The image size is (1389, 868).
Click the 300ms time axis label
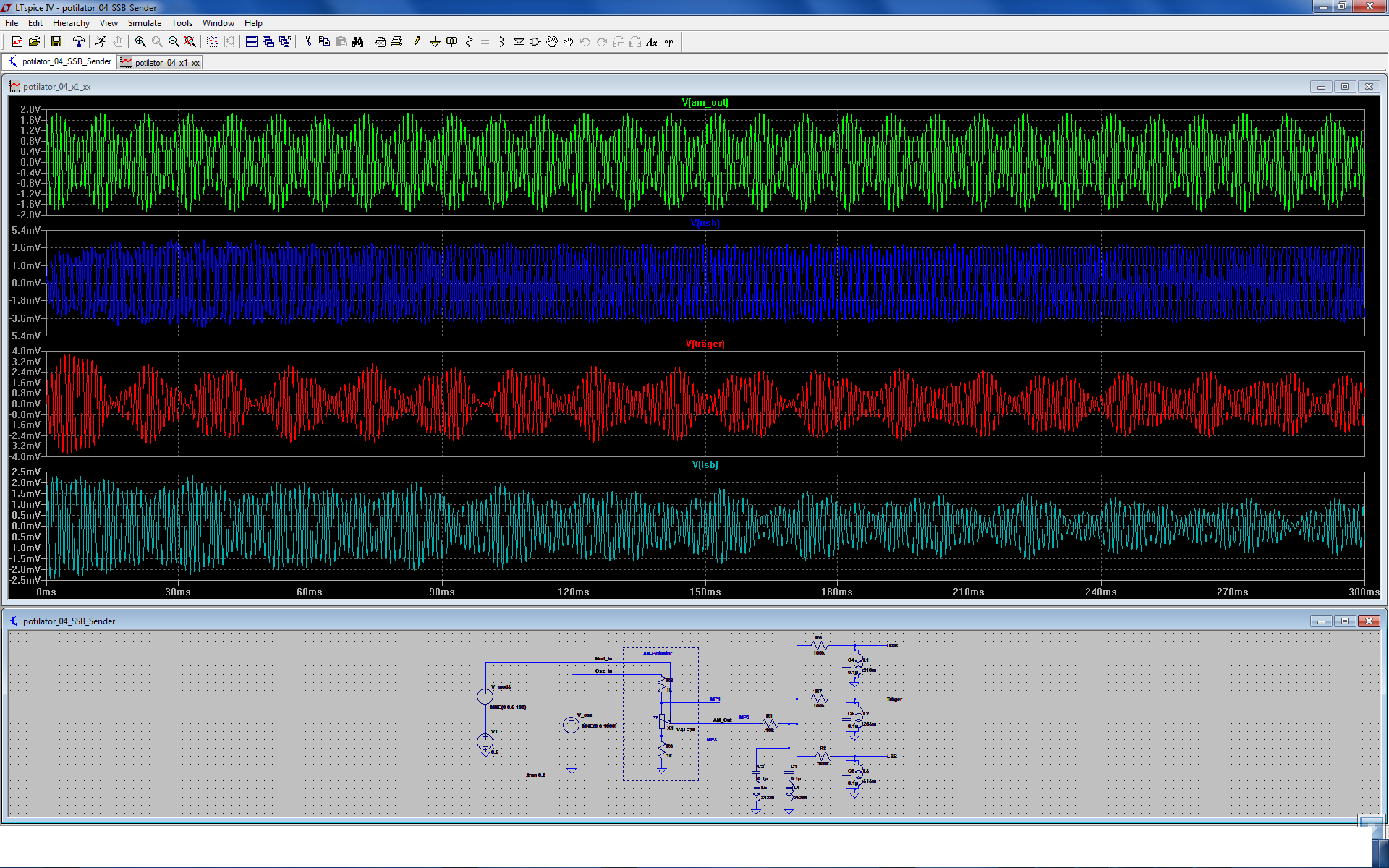(1364, 592)
